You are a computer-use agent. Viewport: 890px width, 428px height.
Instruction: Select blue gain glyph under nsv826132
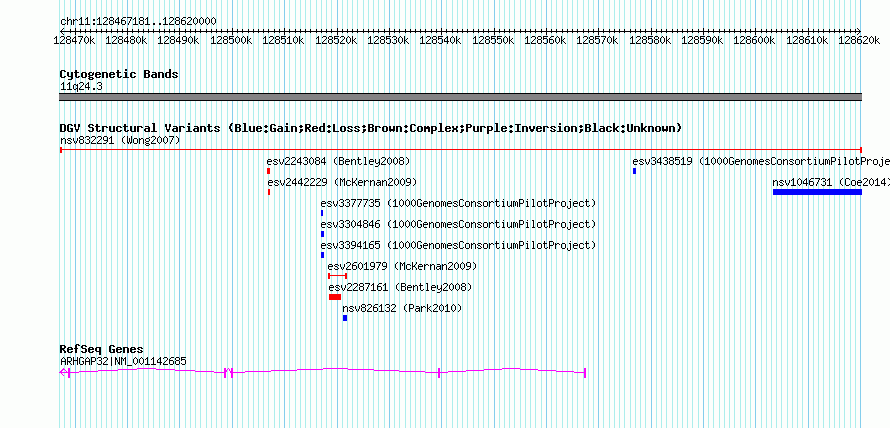pyautogui.click(x=345, y=318)
